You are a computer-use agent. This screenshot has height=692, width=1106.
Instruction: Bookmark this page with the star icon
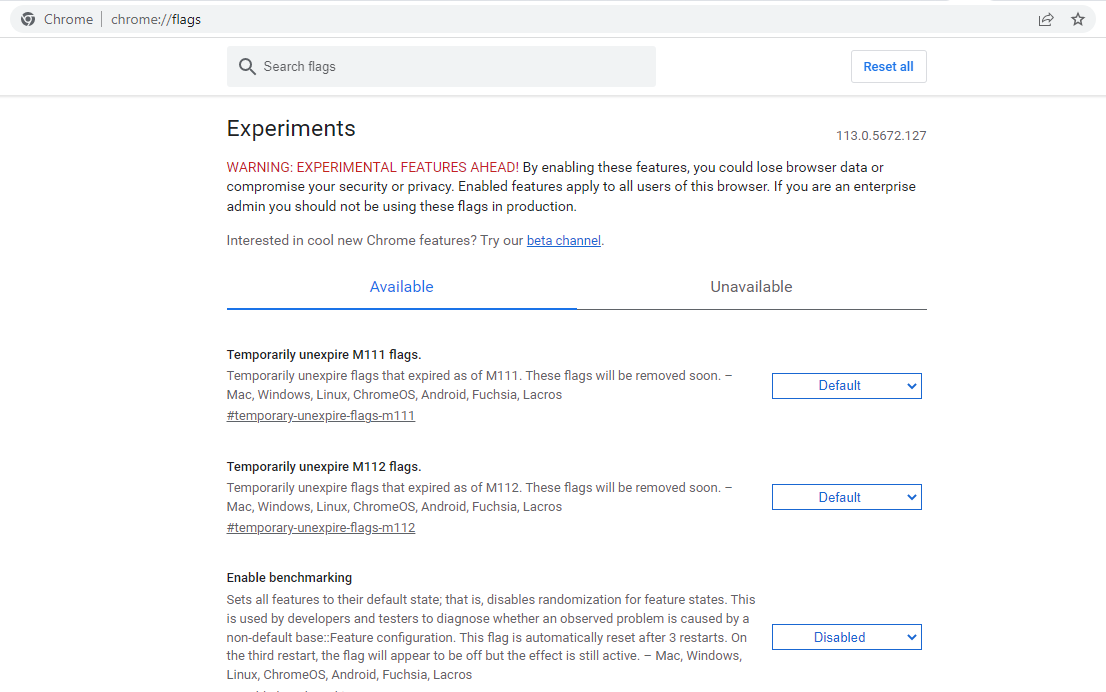pos(1078,19)
